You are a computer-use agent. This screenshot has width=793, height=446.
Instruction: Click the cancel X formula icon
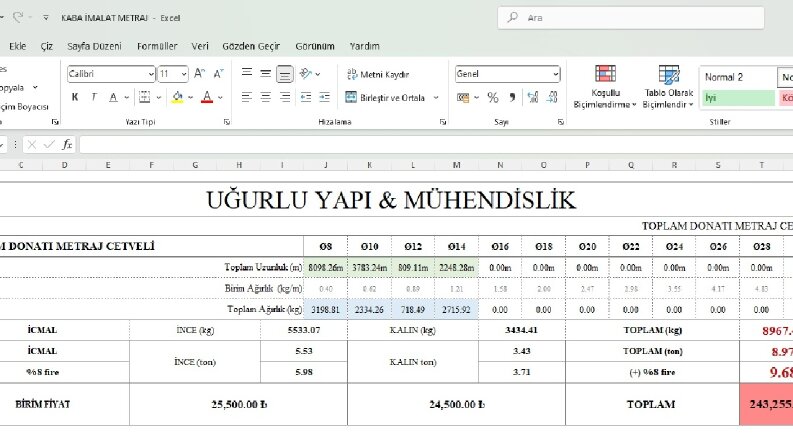click(x=32, y=145)
